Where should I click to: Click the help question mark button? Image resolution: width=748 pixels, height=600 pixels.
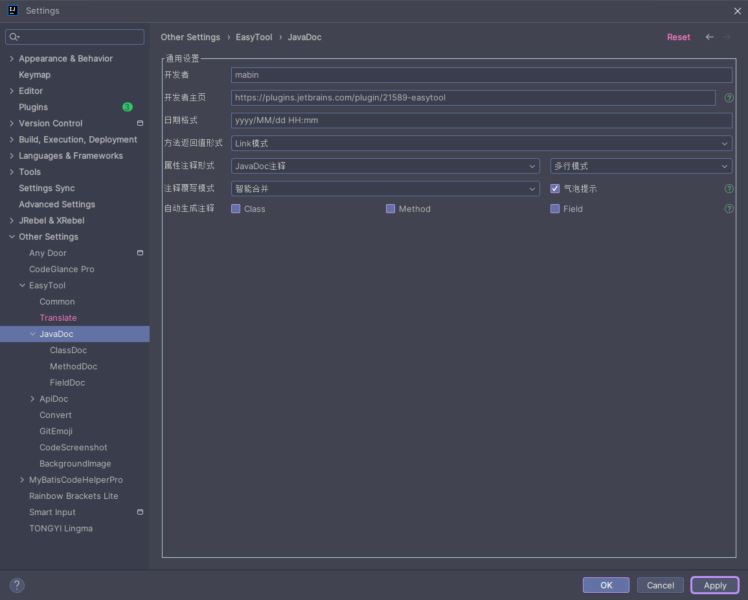(17, 585)
